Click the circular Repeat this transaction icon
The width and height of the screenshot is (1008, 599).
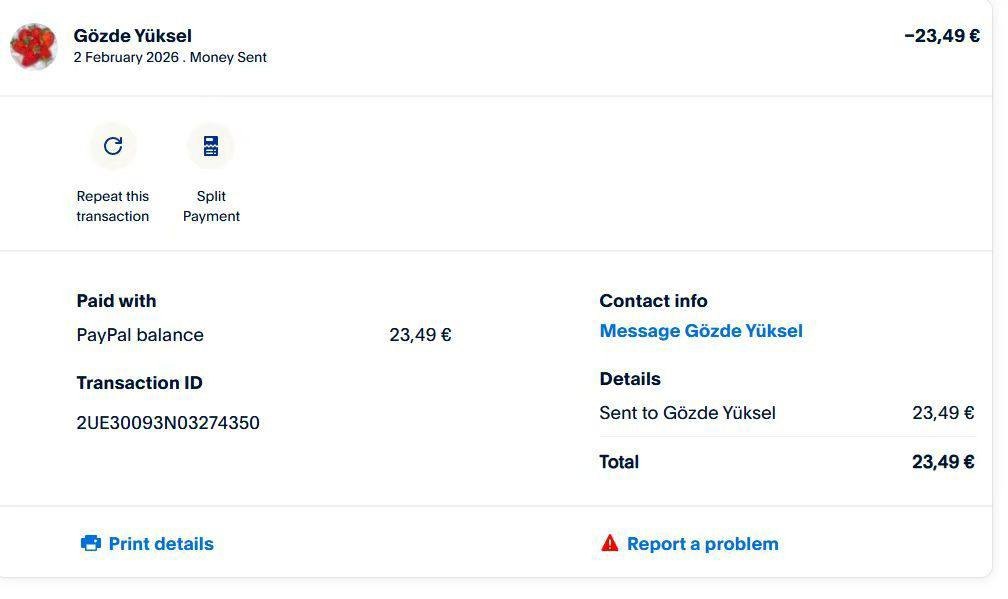[x=113, y=146]
